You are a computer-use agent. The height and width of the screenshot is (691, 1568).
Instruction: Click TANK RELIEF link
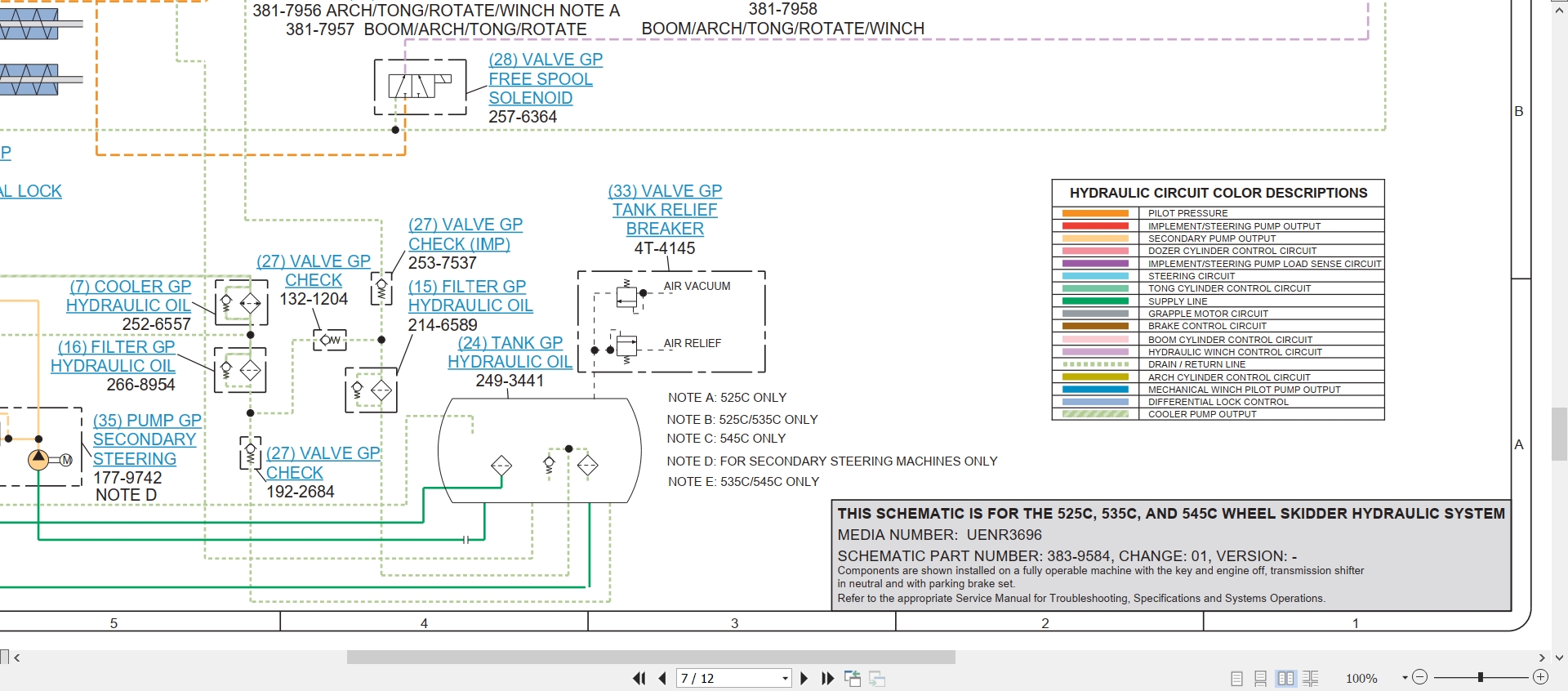(x=665, y=210)
